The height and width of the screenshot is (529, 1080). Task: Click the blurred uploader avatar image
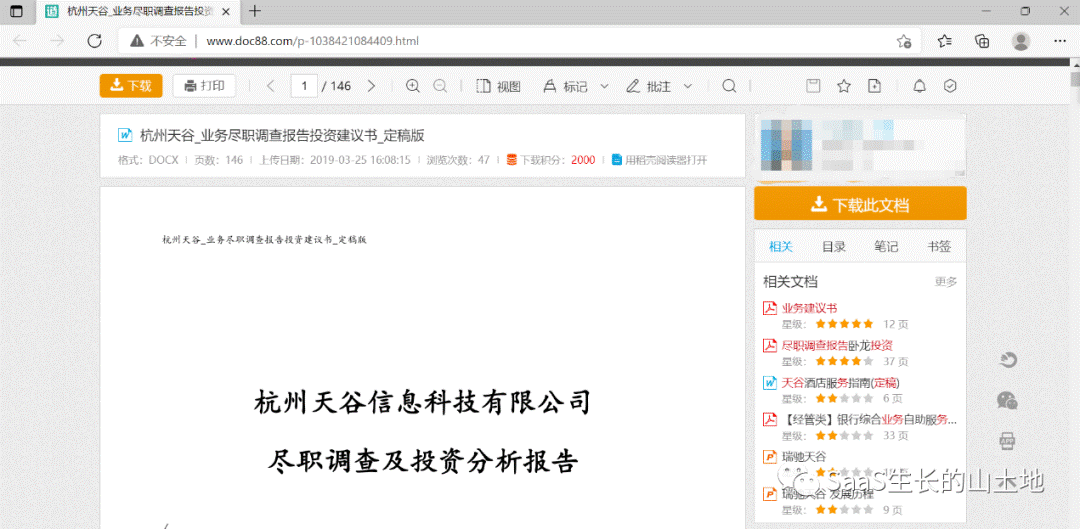pos(786,145)
